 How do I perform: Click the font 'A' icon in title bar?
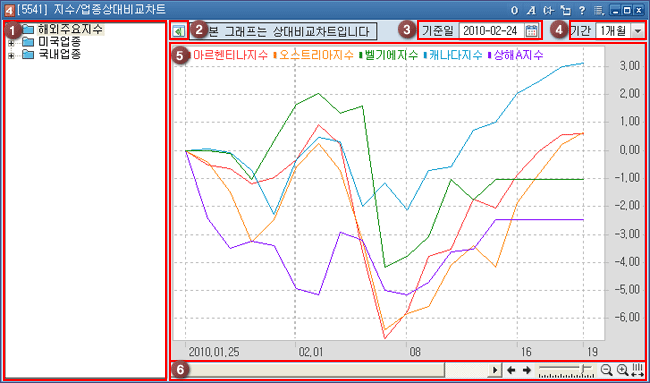(x=531, y=10)
